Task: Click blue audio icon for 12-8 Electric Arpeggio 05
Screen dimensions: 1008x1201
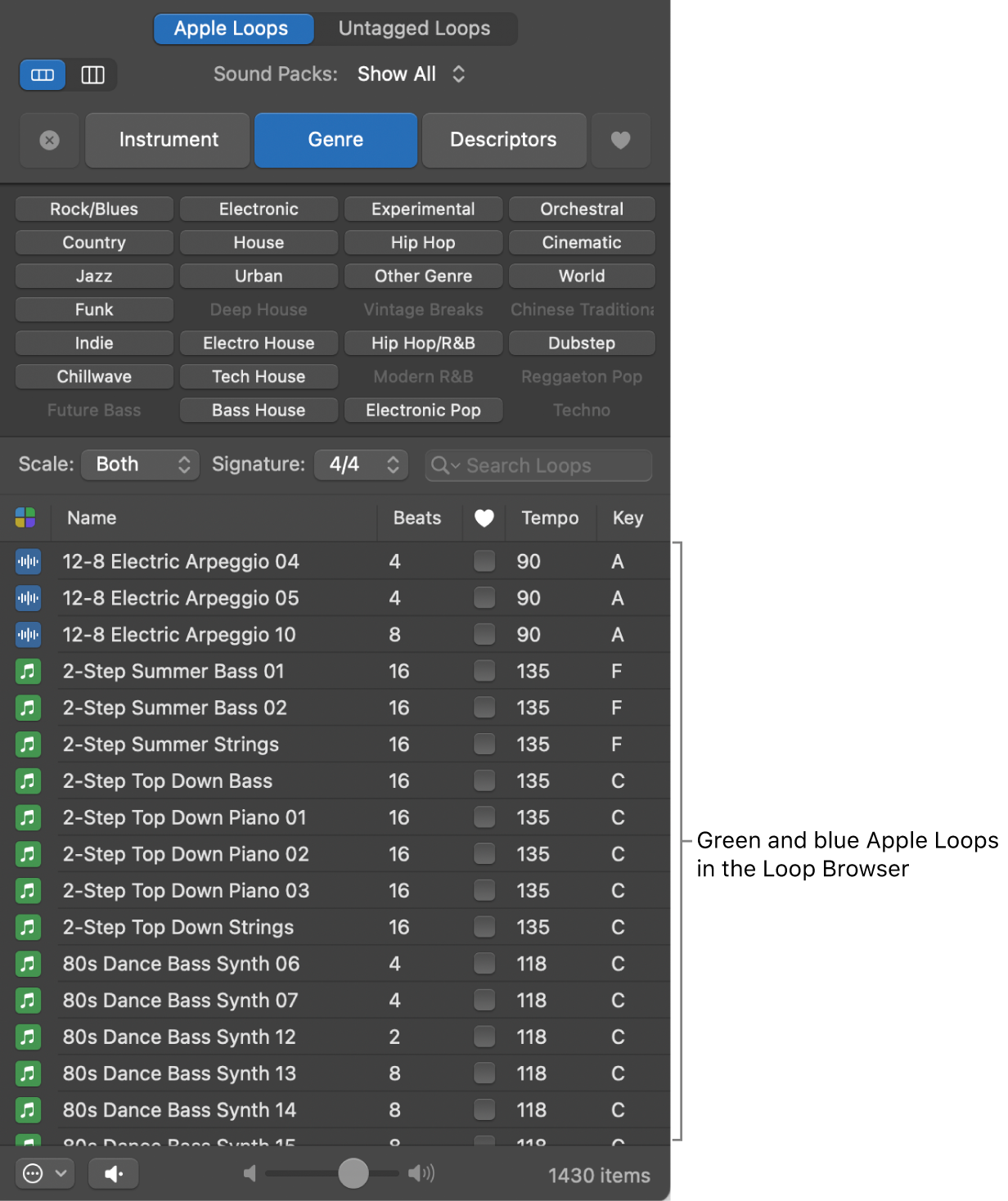Action: coord(28,598)
